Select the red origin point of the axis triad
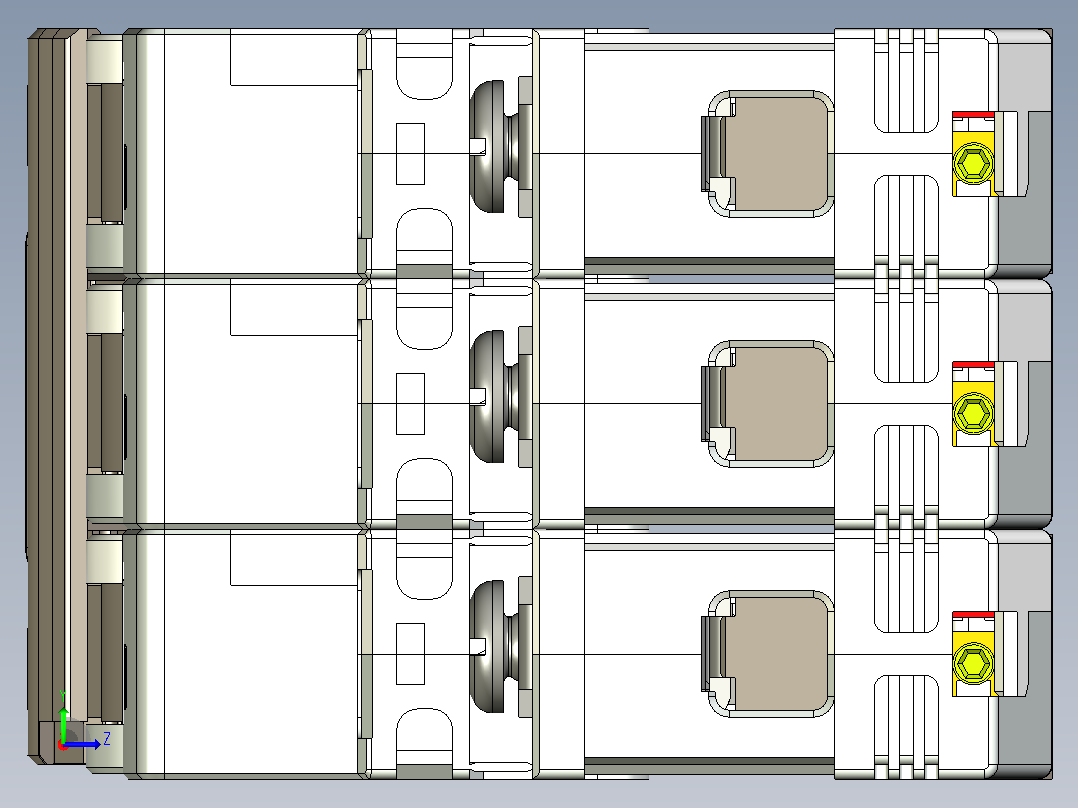 tap(62, 745)
